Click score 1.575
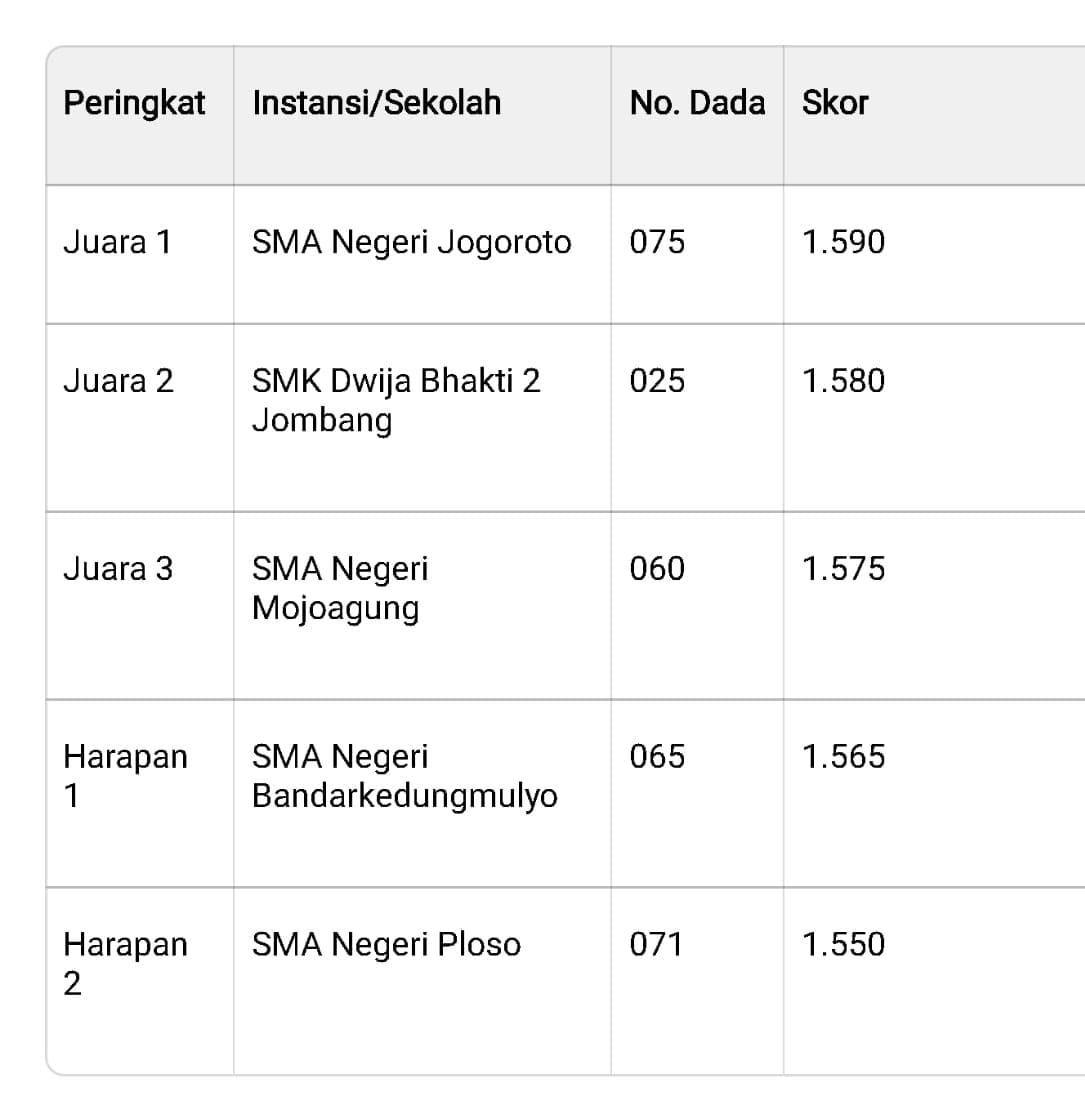 (843, 569)
